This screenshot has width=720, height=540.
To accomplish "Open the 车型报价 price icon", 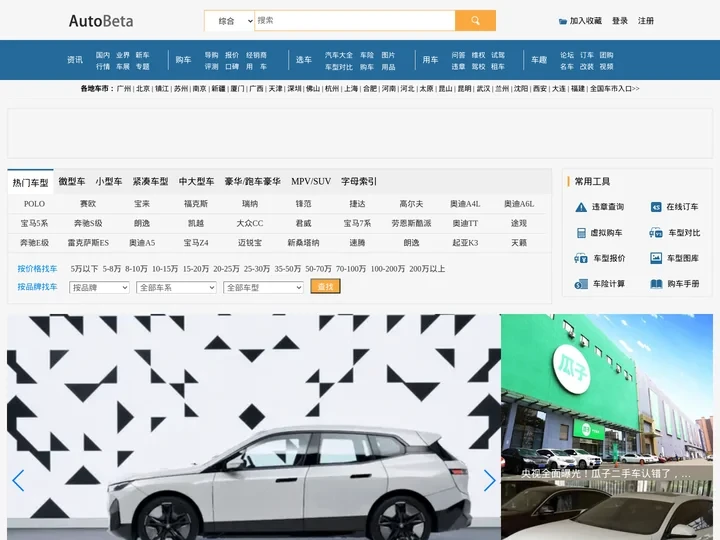I will [581, 258].
